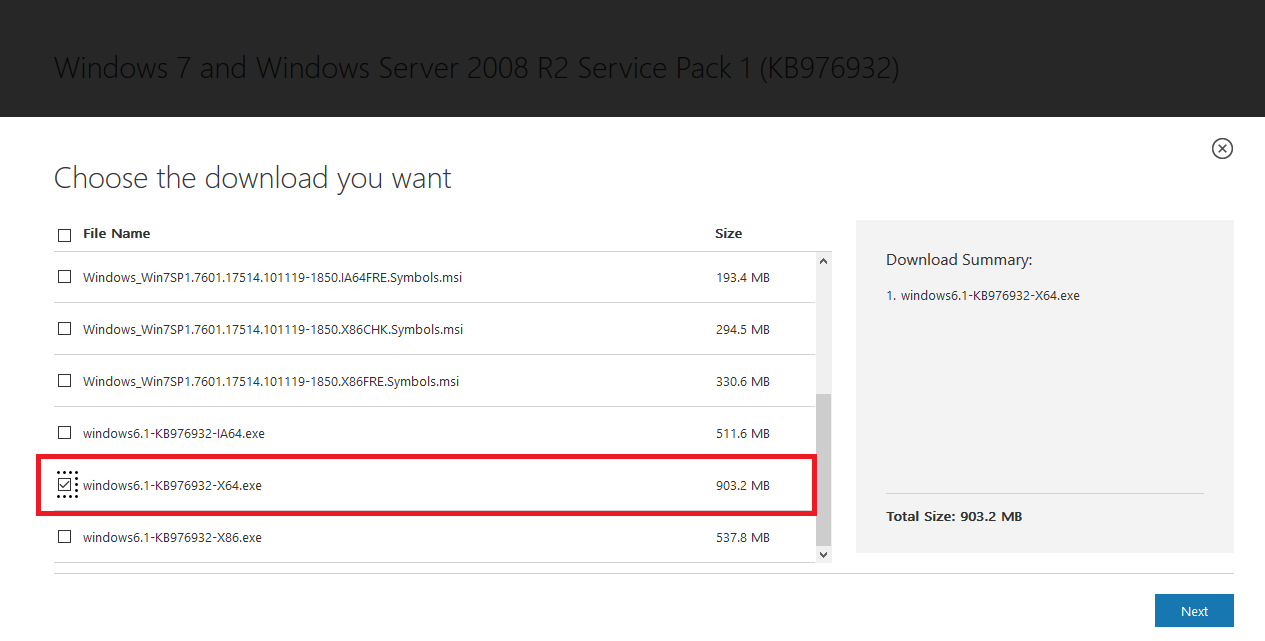Check the IA64FRE.Symbols.msi file box
The width and height of the screenshot is (1265, 641).
point(65,277)
